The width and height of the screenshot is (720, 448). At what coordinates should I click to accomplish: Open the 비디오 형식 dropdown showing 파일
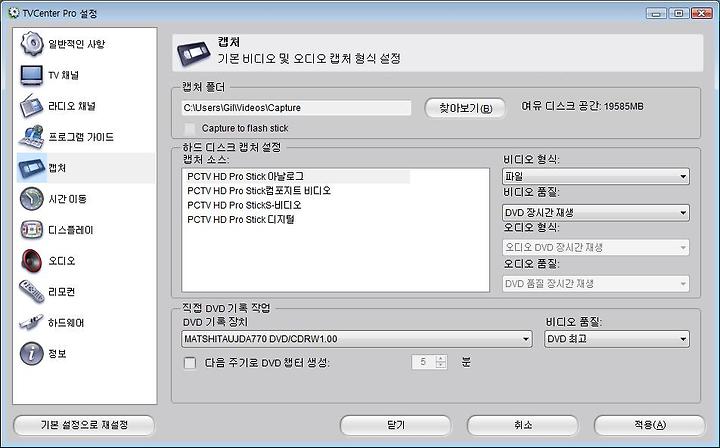pyautogui.click(x=596, y=176)
